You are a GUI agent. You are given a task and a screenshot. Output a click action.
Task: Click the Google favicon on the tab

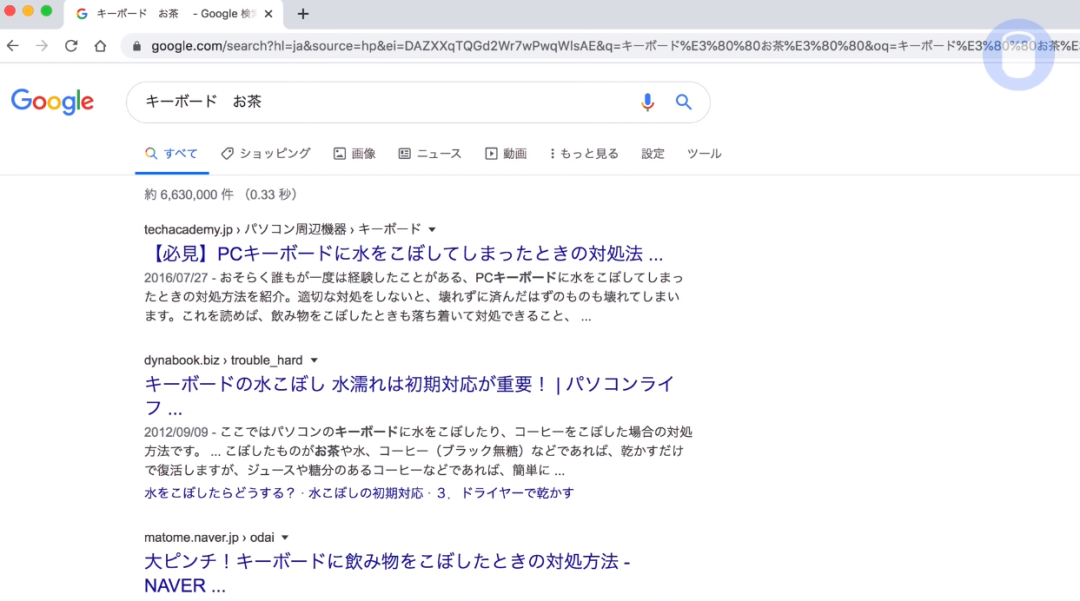coord(82,14)
